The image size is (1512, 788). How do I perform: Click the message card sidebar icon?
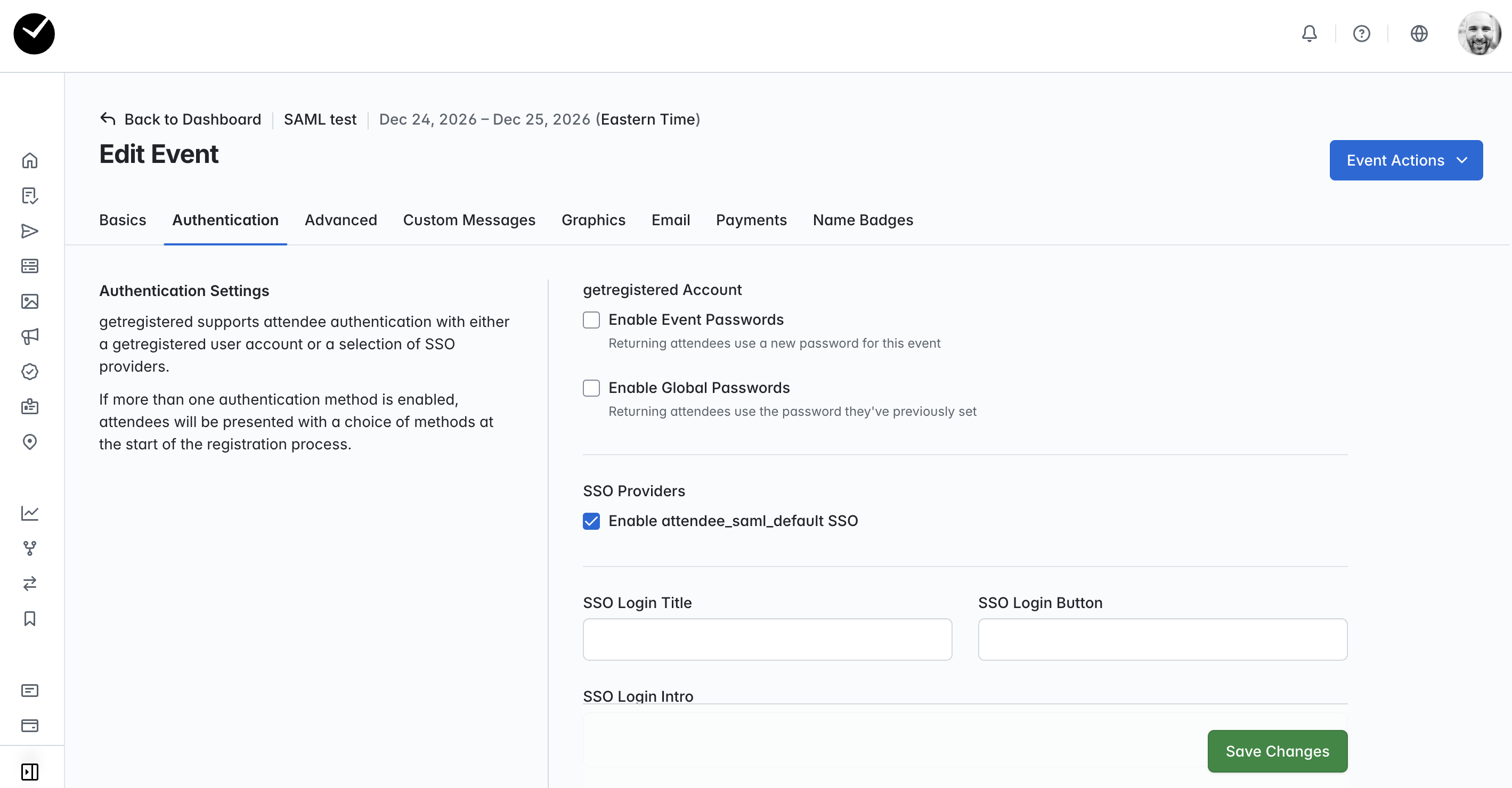pyautogui.click(x=30, y=690)
